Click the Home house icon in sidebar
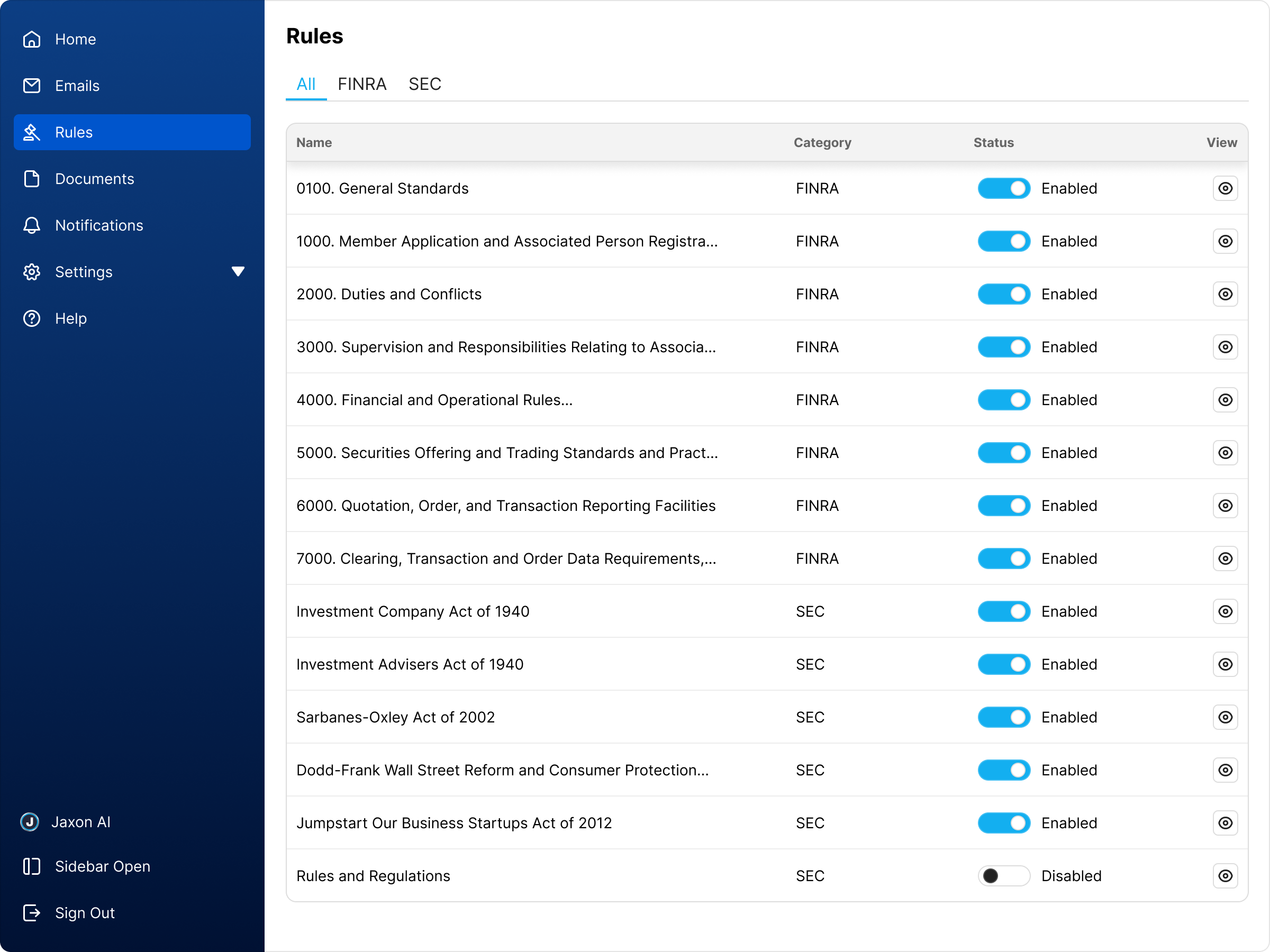This screenshot has width=1270, height=952. point(32,39)
